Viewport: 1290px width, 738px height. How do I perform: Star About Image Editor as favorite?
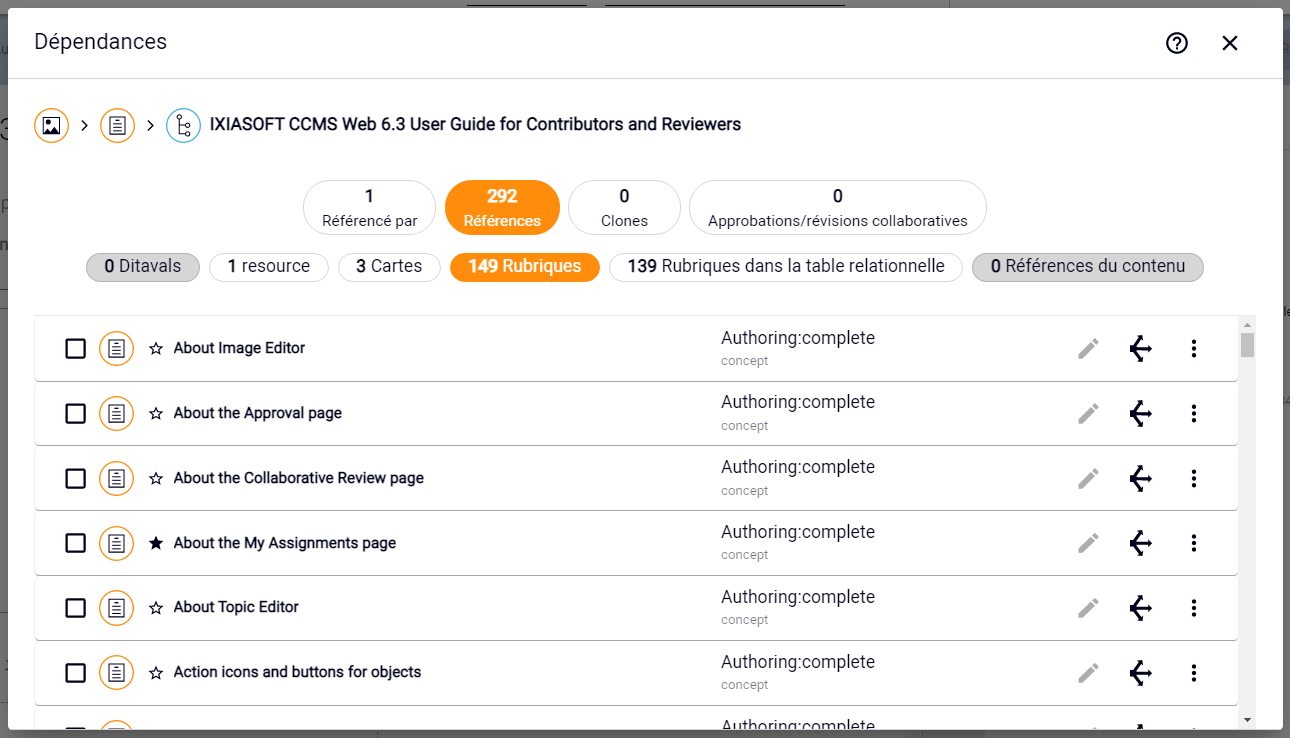click(156, 348)
